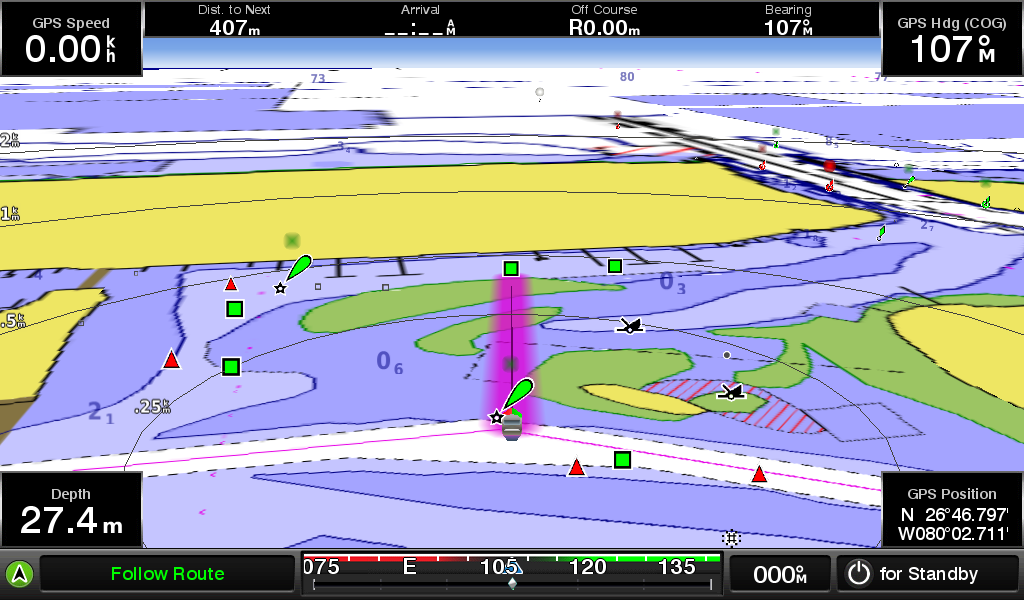Tap the green square marker right of the route waypoint
This screenshot has height=600, width=1024.
pyautogui.click(x=615, y=266)
